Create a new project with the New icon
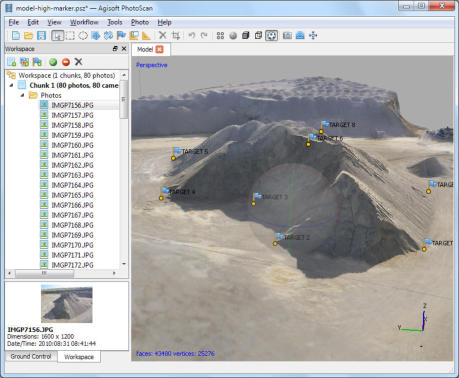 [16, 35]
